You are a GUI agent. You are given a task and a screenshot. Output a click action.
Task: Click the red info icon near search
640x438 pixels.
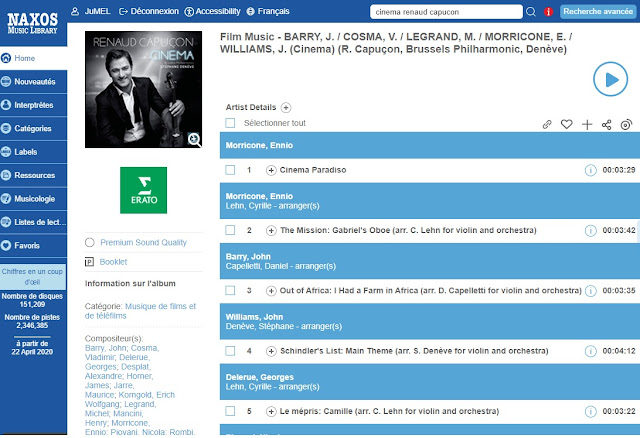548,12
